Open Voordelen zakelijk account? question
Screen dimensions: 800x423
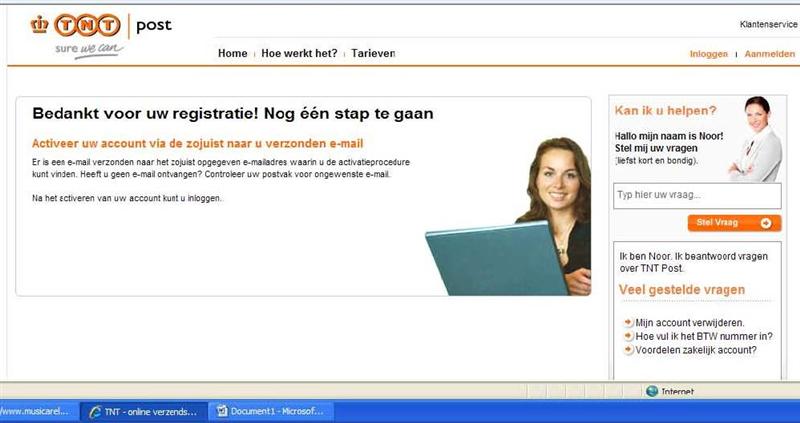click(x=696, y=350)
